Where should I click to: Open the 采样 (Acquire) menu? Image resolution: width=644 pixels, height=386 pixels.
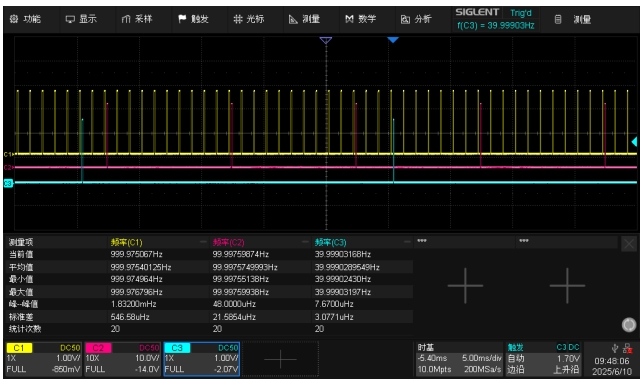point(137,19)
